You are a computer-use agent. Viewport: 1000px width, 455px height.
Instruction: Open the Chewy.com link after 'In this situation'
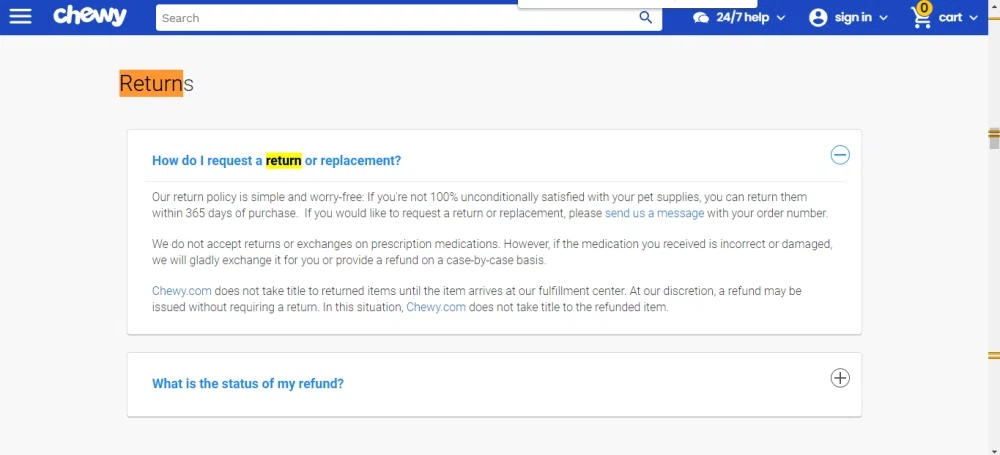[436, 307]
